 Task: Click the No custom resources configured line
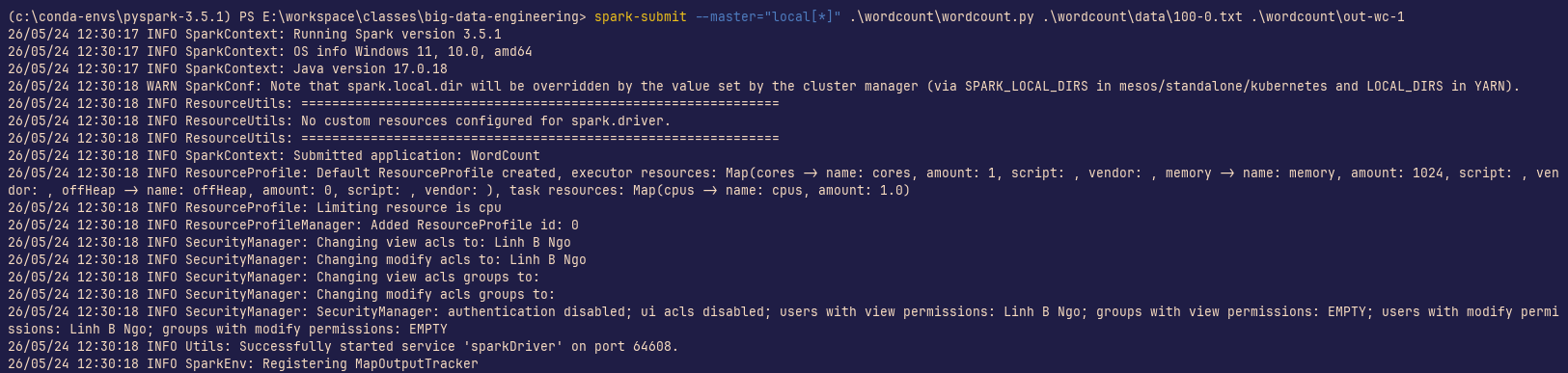click(x=339, y=120)
